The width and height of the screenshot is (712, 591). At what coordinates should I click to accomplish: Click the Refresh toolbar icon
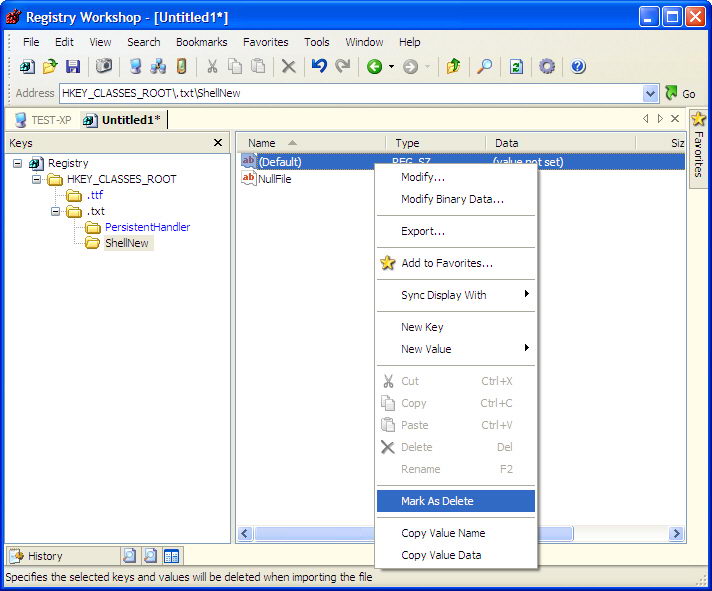click(x=516, y=67)
